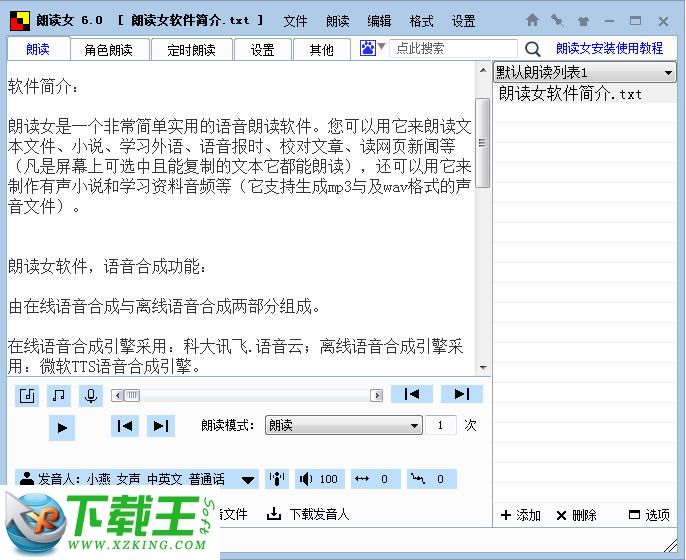Click the 软件简介： heading text

tap(44, 87)
